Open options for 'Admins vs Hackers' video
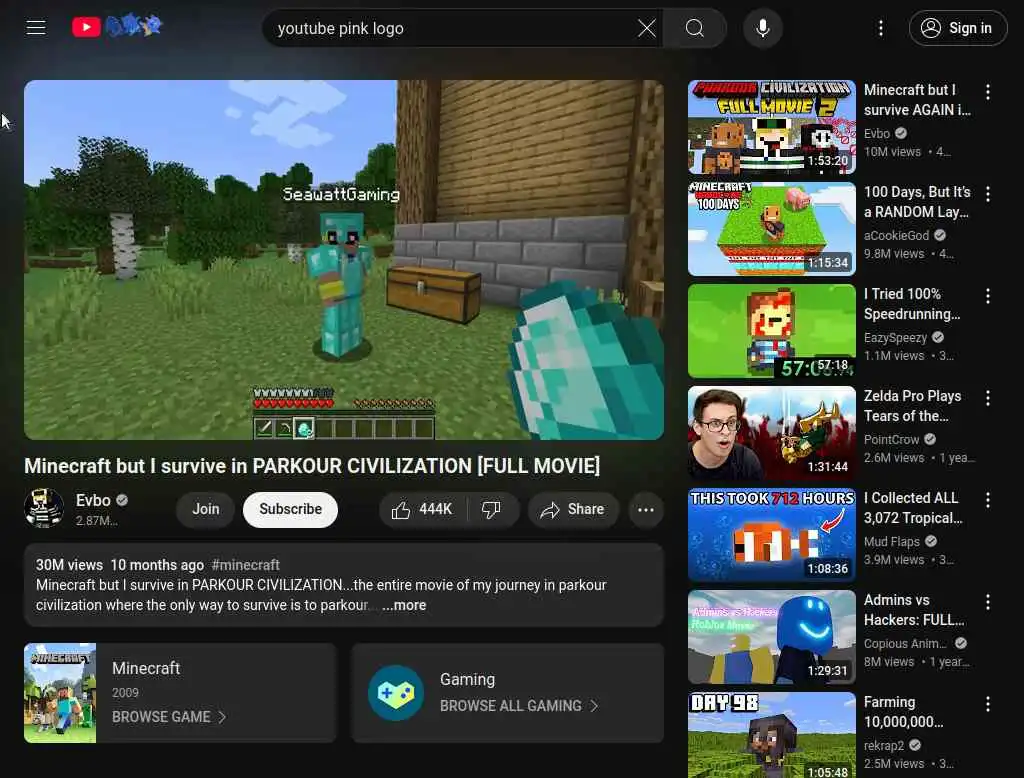This screenshot has height=778, width=1024. 988,602
